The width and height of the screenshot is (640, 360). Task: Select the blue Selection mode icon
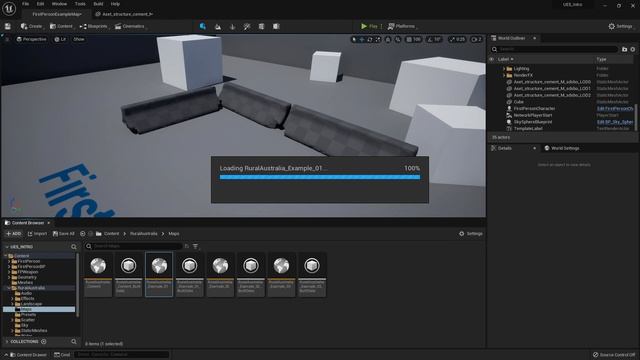(x=203, y=26)
